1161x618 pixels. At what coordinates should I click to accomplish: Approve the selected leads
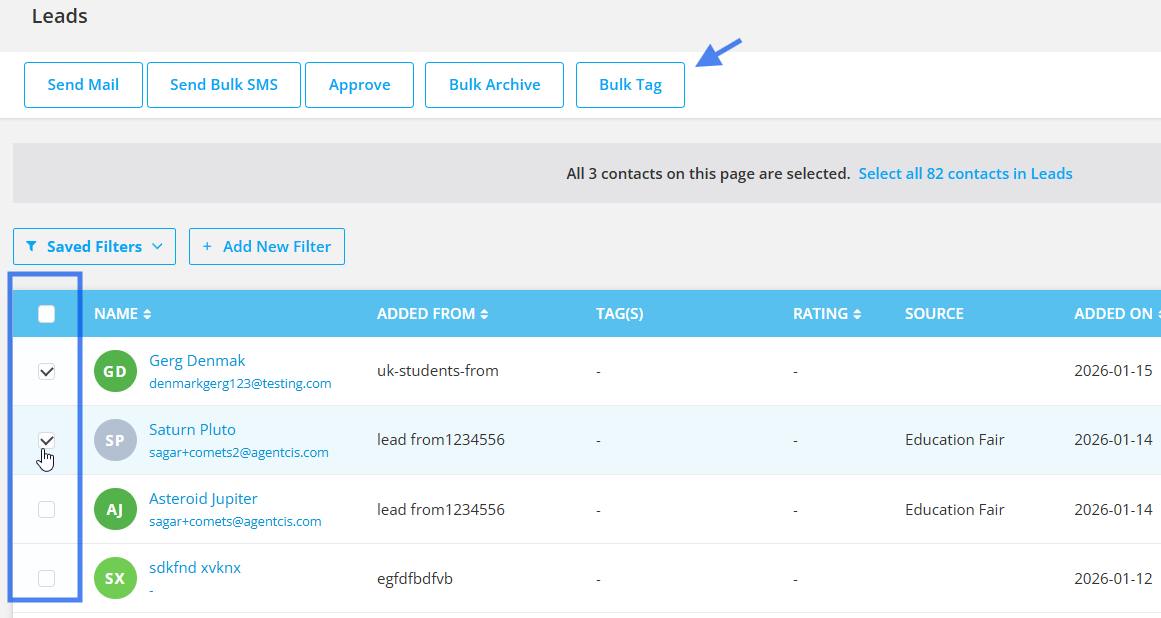tap(359, 85)
